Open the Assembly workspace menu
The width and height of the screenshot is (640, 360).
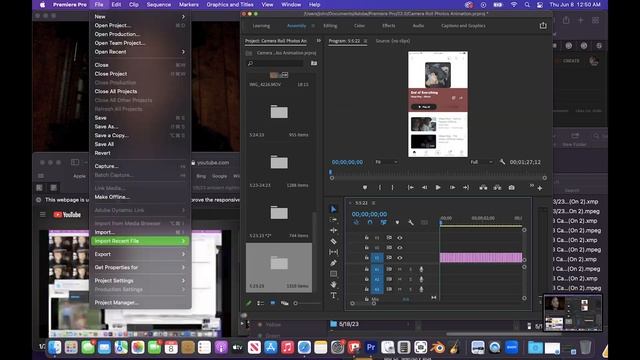313,26
